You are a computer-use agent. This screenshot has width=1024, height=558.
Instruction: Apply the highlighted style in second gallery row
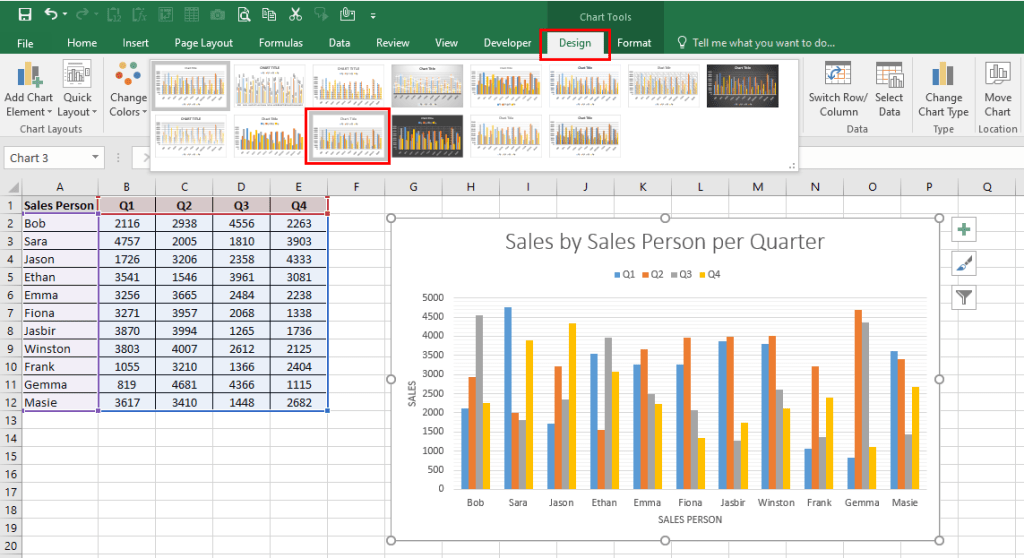(x=348, y=137)
